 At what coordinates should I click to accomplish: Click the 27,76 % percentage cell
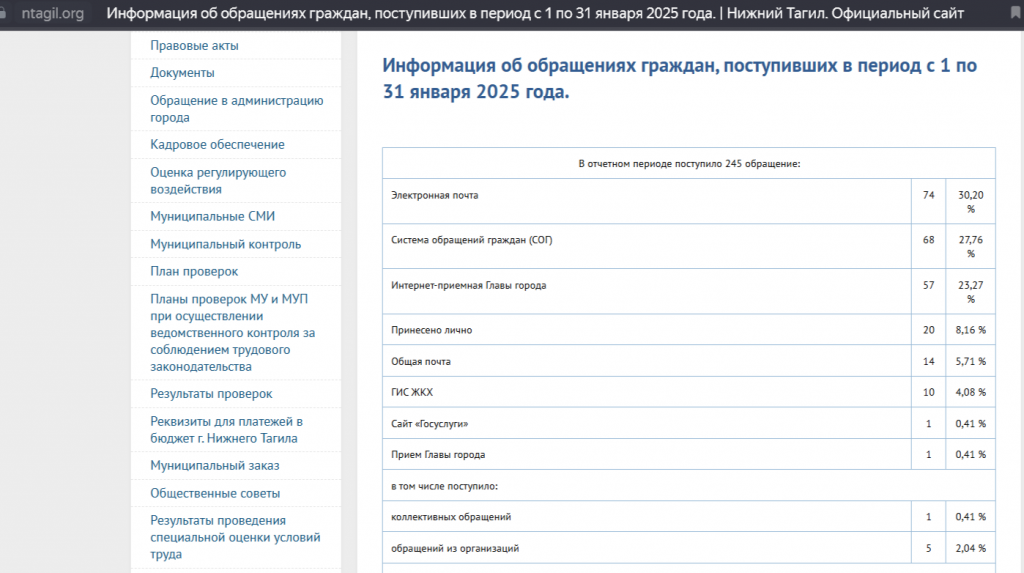coord(970,247)
